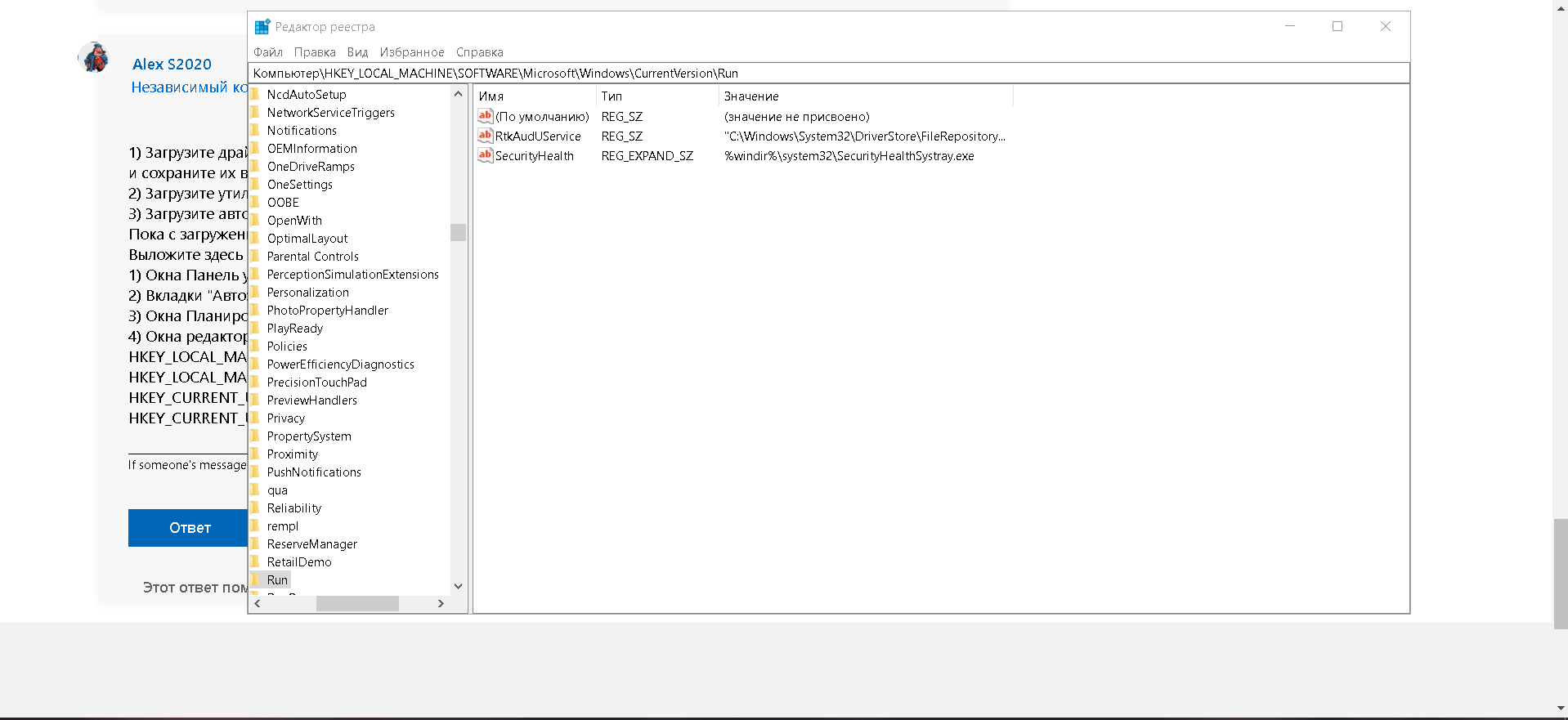Select the PrecisionTouchPad key
Screen dimensions: 1568x720
tap(316, 382)
